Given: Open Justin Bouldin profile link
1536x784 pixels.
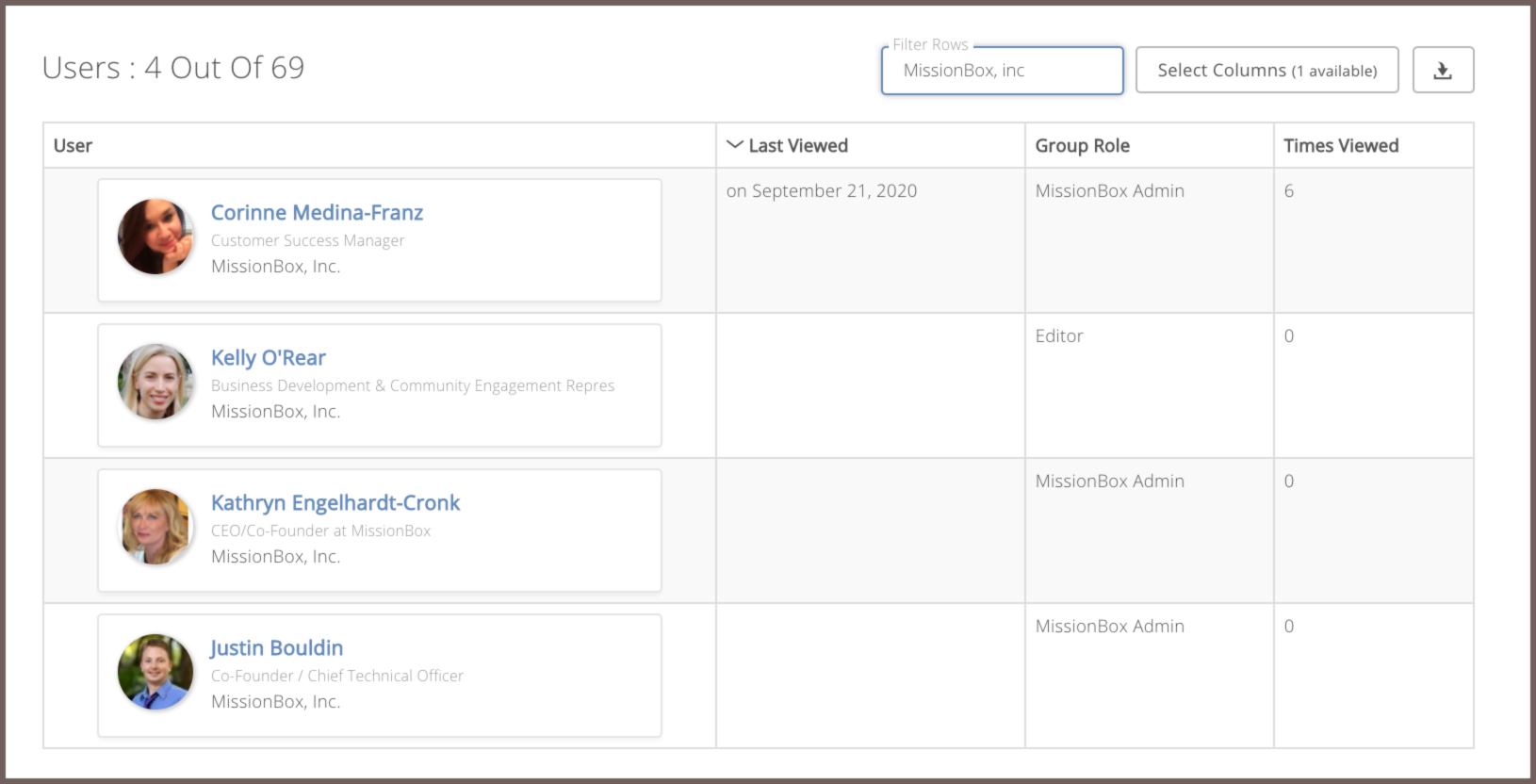Looking at the screenshot, I should 277,648.
